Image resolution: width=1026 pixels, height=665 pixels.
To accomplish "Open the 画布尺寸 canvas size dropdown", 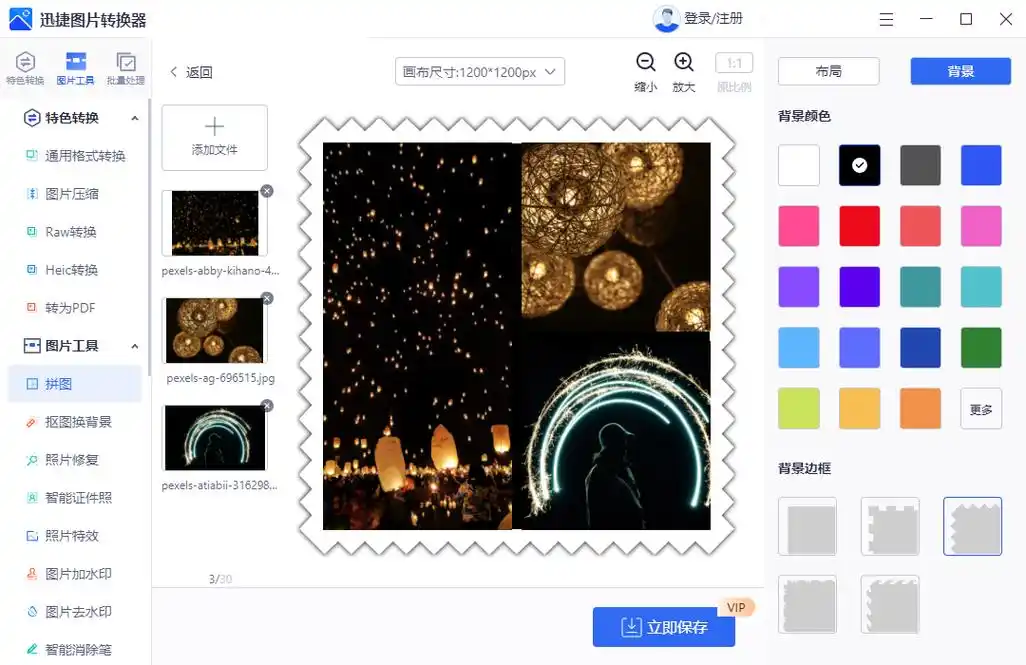I will (479, 71).
